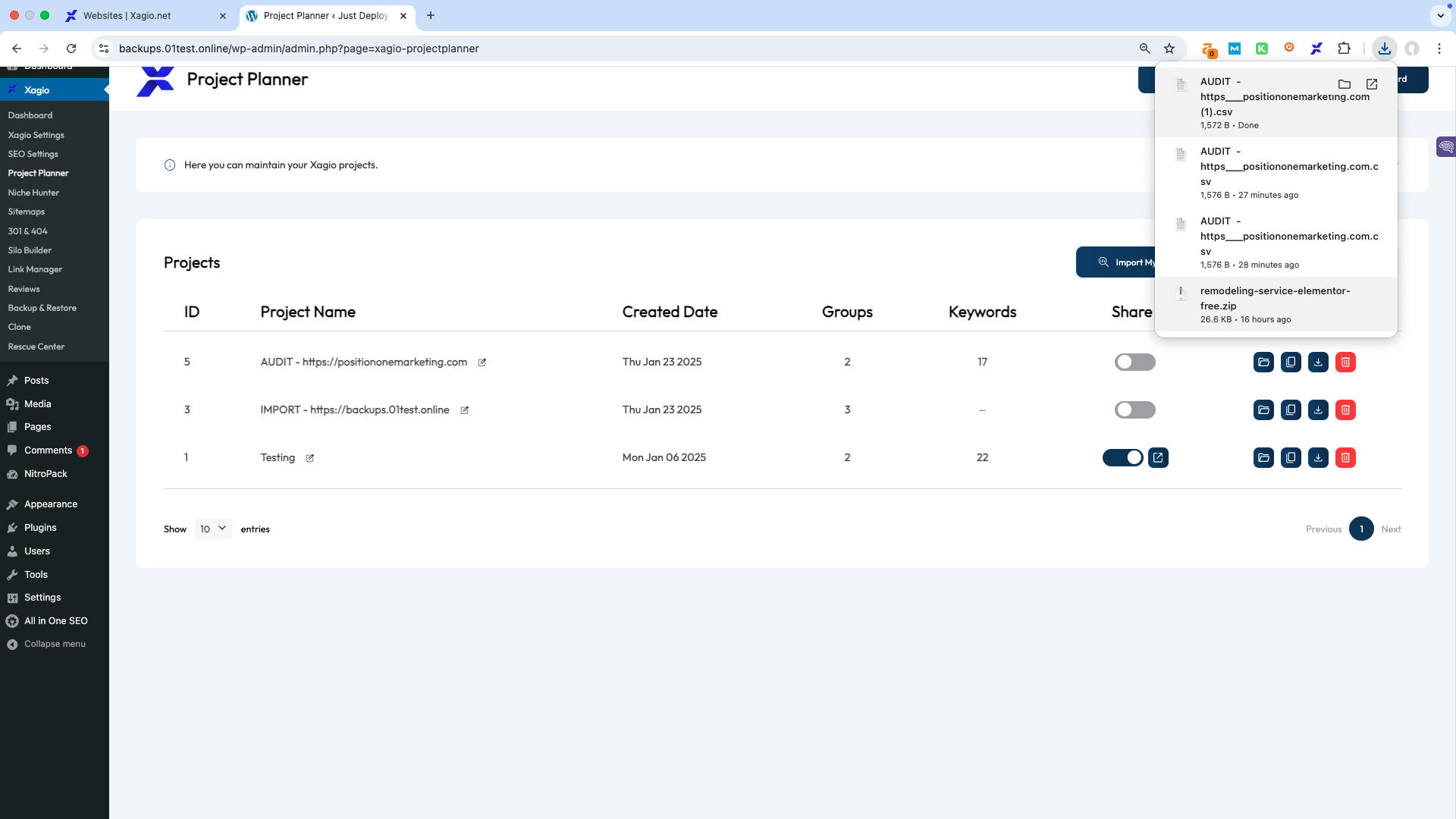The image size is (1456, 819).
Task: Open shared link icon for Testing project
Action: pyautogui.click(x=1158, y=457)
